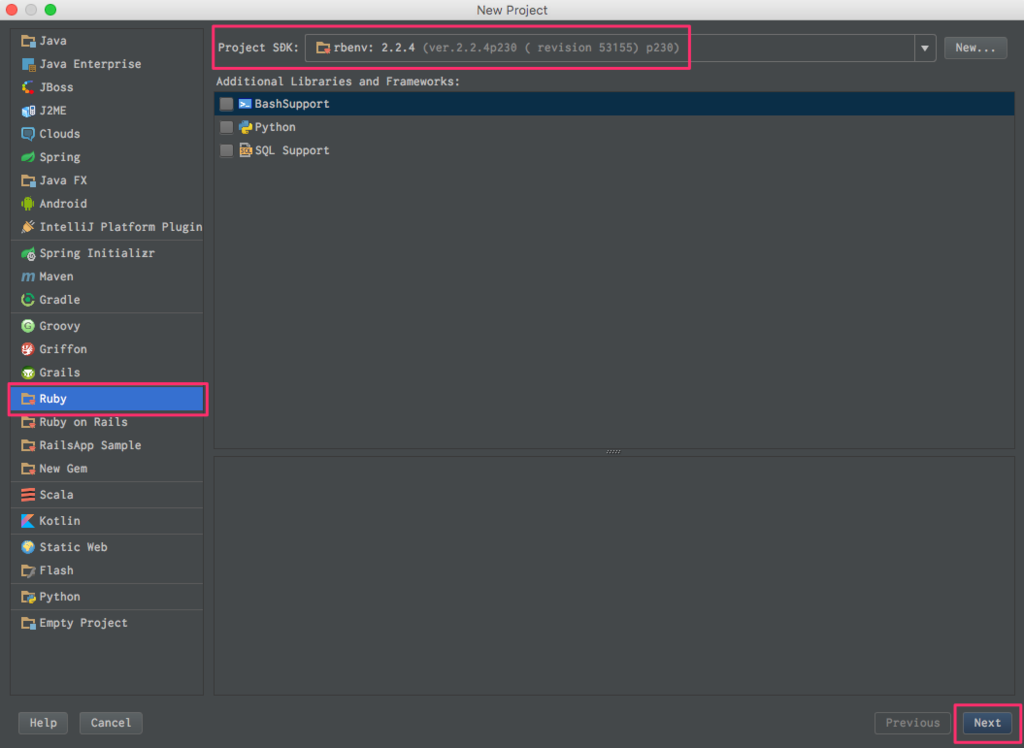The width and height of the screenshot is (1024, 748).
Task: Choose the Java FX folder icon
Action: pos(28,181)
